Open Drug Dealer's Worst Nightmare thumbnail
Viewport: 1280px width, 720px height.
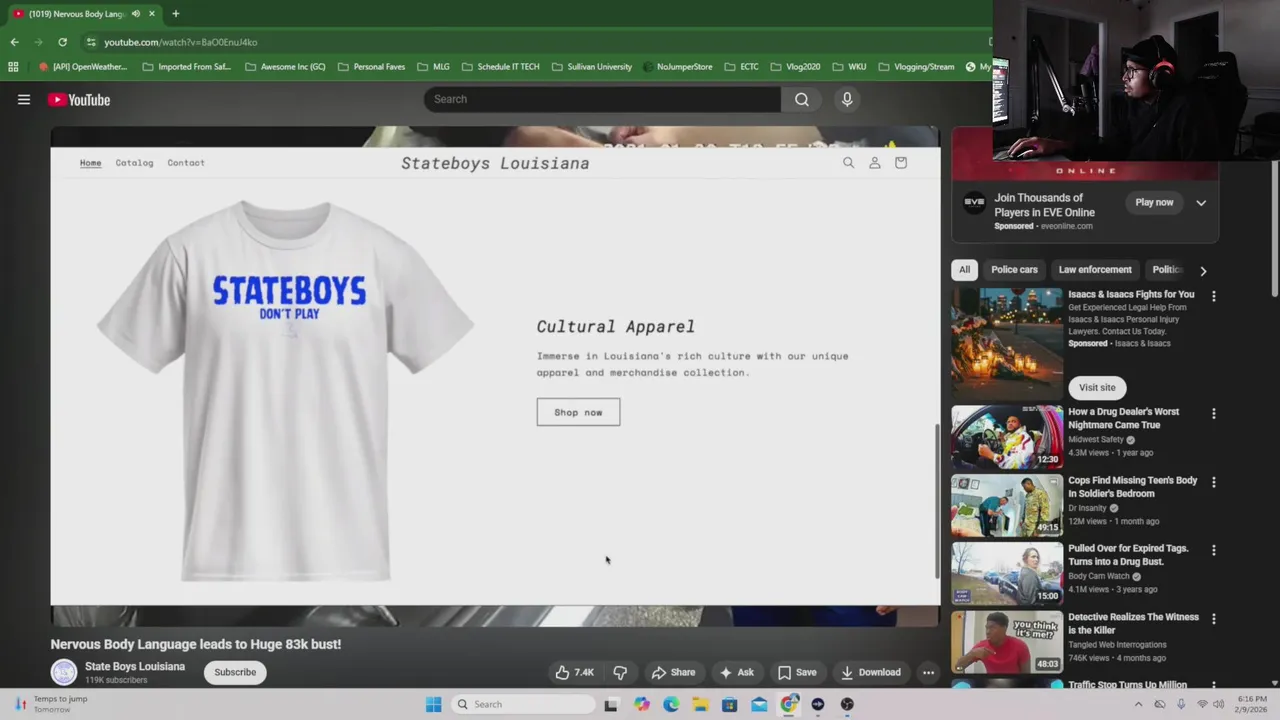tap(1007, 437)
